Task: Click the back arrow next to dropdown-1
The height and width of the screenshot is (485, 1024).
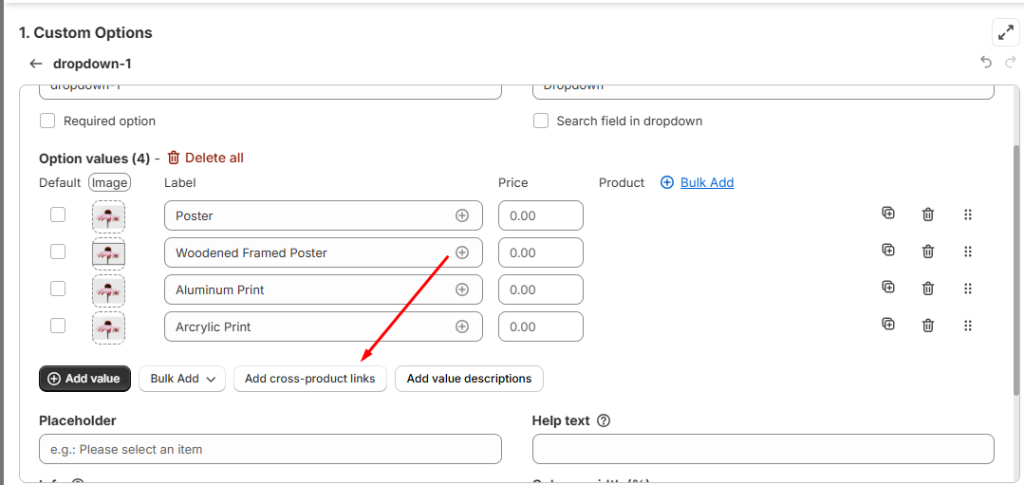Action: pos(36,64)
